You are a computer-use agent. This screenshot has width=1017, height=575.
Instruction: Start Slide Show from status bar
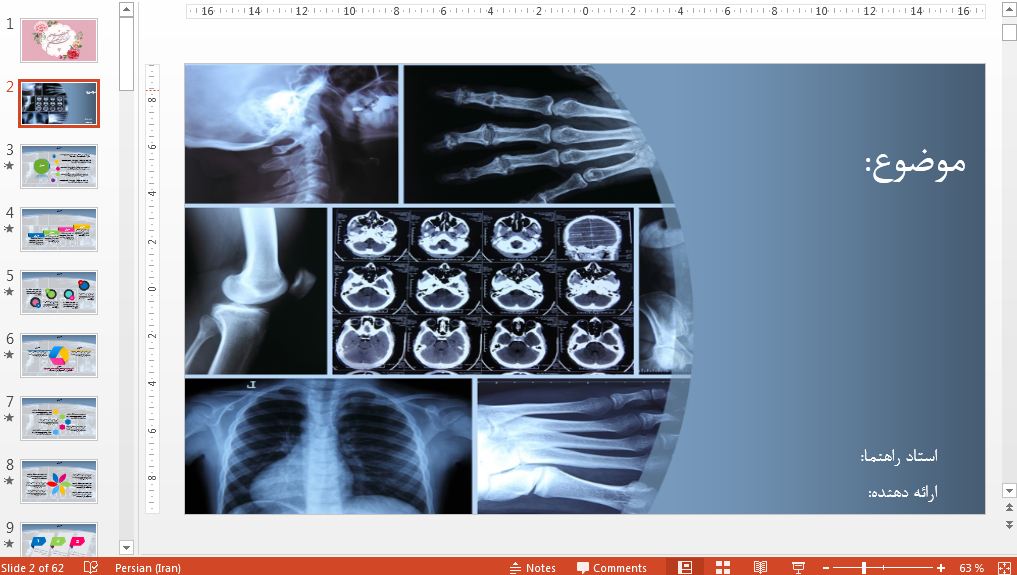(798, 567)
